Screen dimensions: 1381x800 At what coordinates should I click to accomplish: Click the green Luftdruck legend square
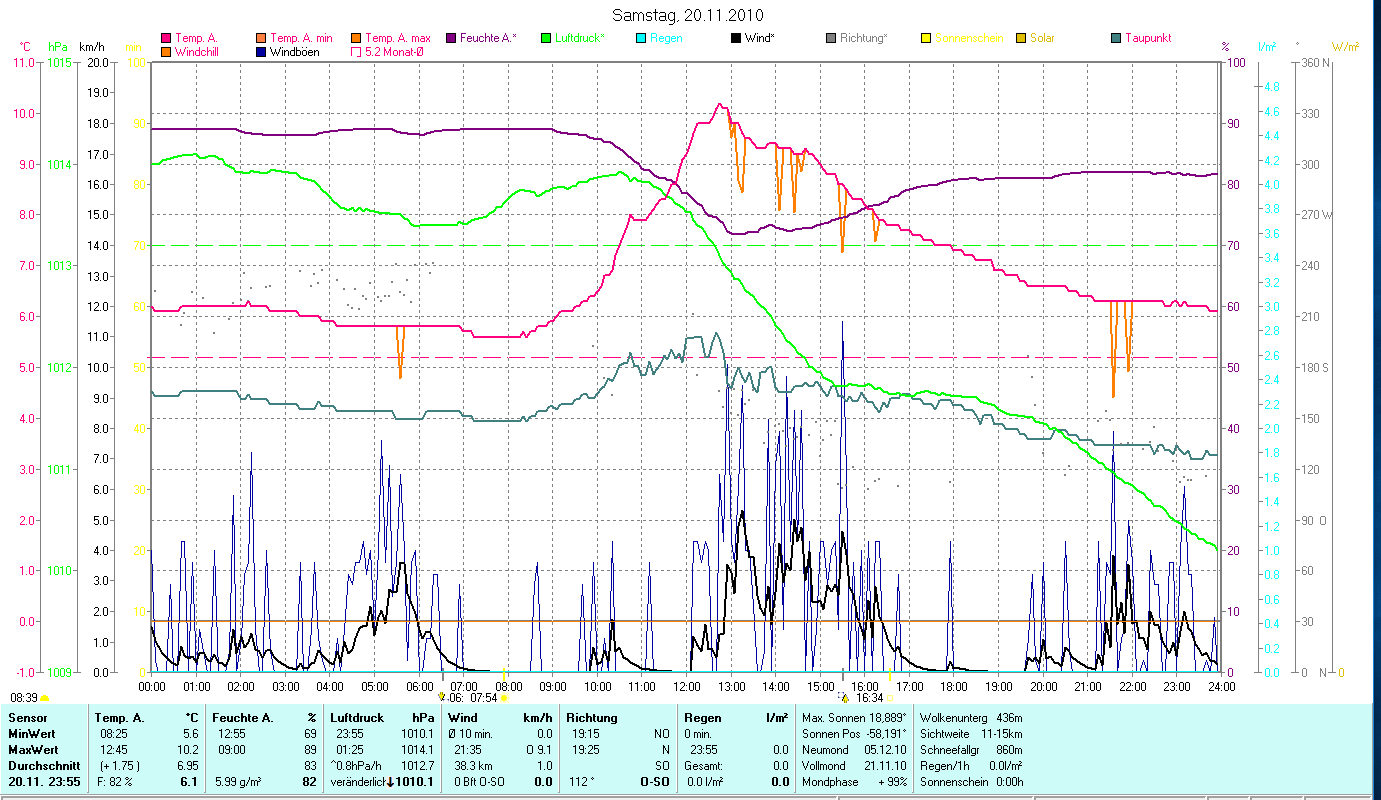pyautogui.click(x=545, y=39)
